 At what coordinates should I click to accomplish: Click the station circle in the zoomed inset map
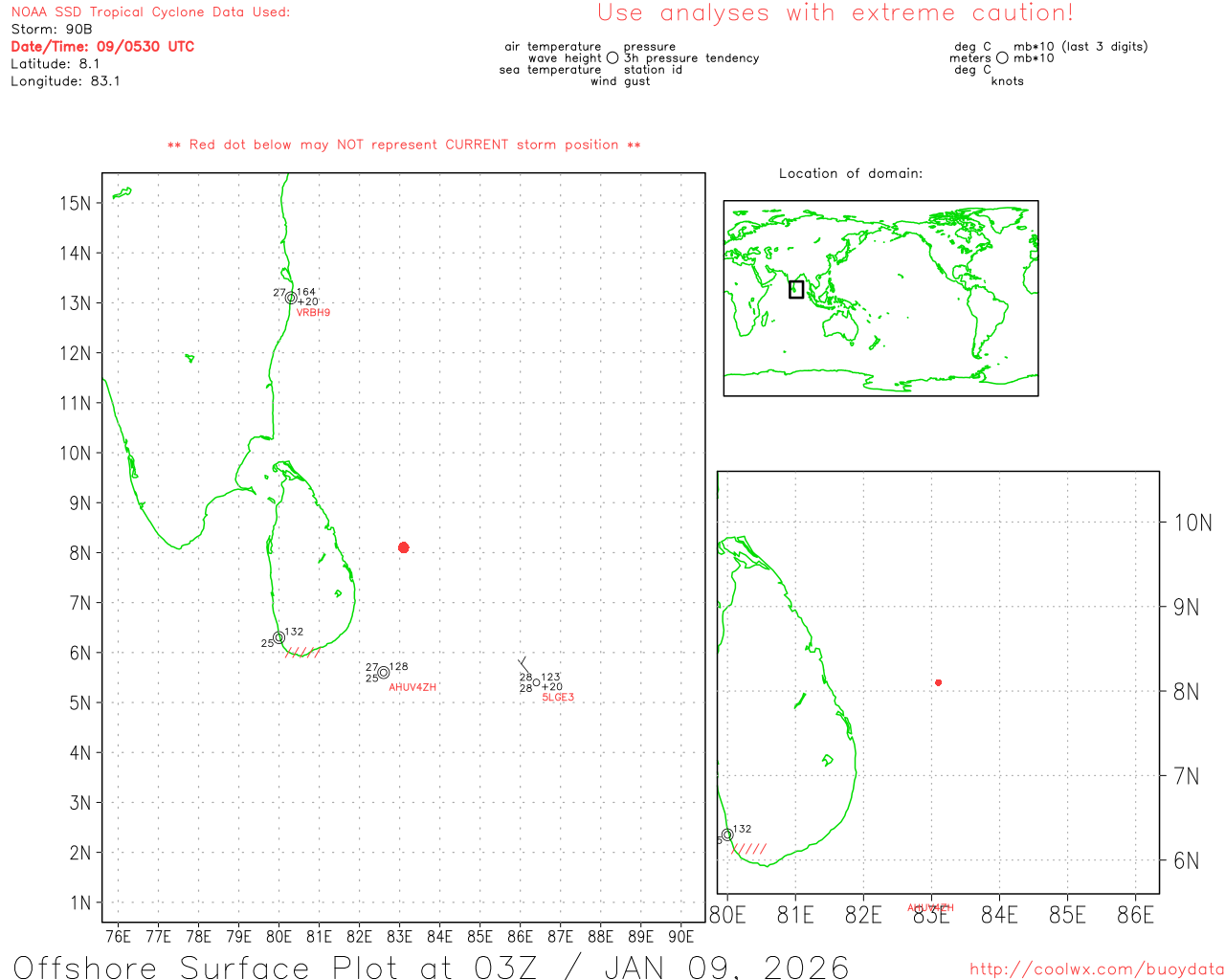coord(727,835)
